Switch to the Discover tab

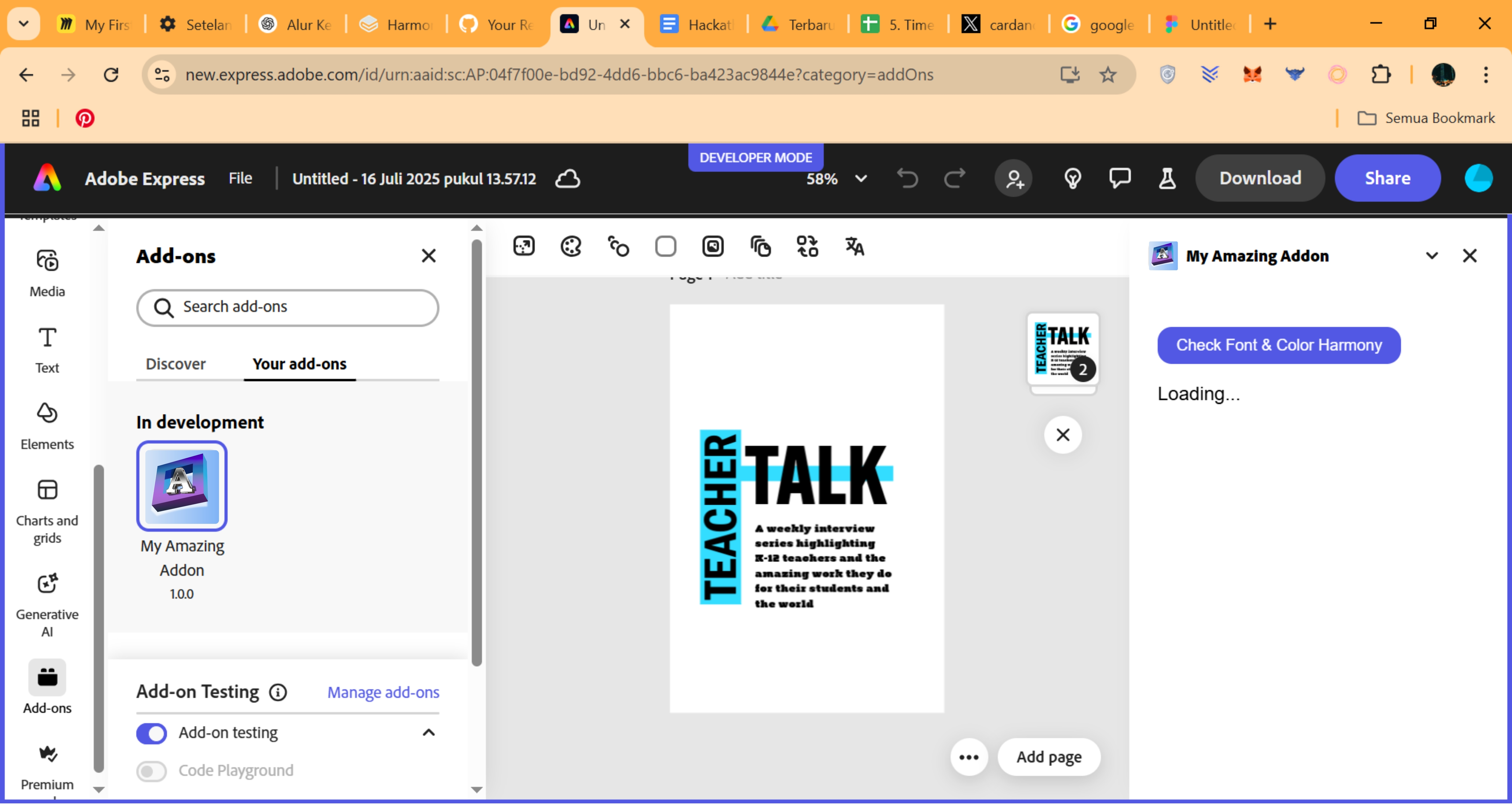pos(175,364)
